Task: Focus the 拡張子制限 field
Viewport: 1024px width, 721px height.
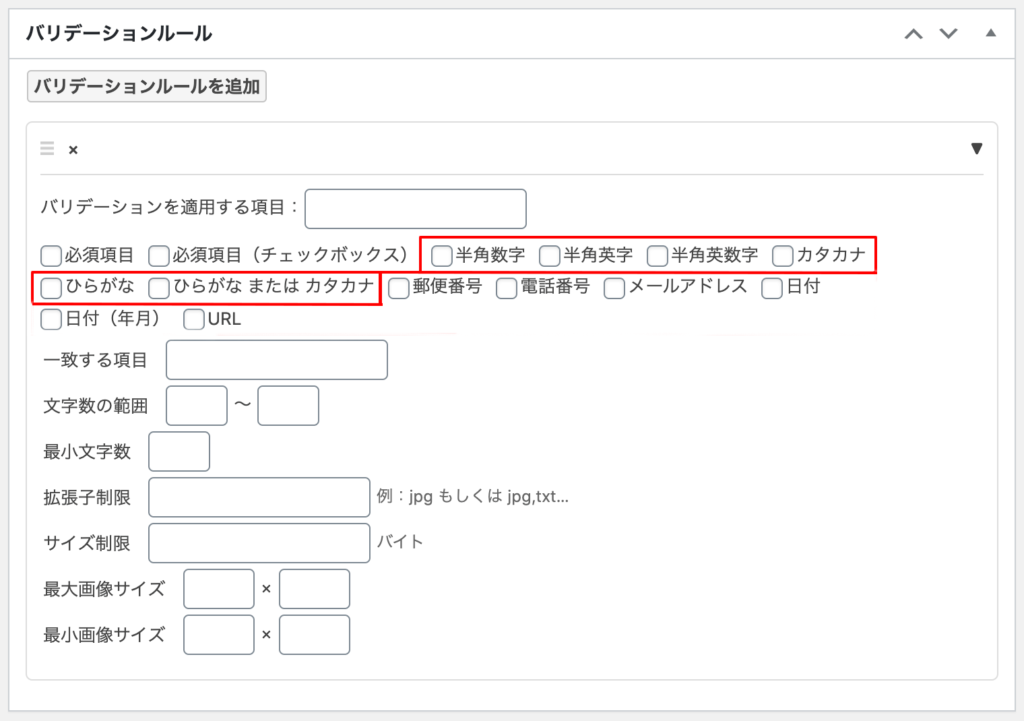Action: tap(259, 497)
